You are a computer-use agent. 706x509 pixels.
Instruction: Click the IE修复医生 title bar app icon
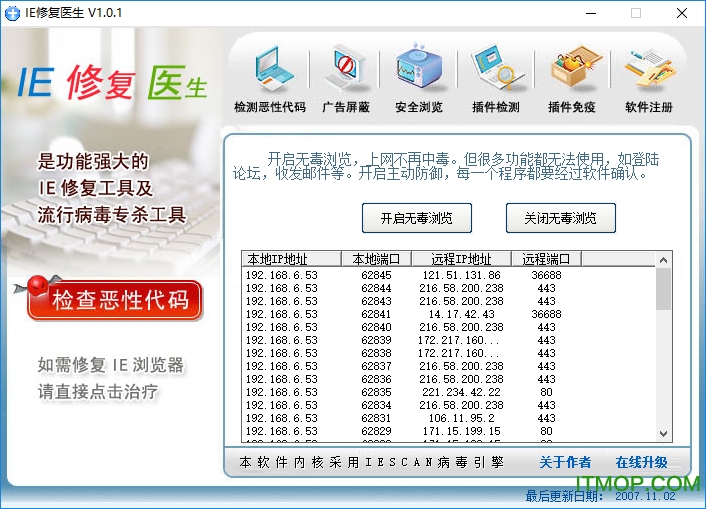click(13, 13)
